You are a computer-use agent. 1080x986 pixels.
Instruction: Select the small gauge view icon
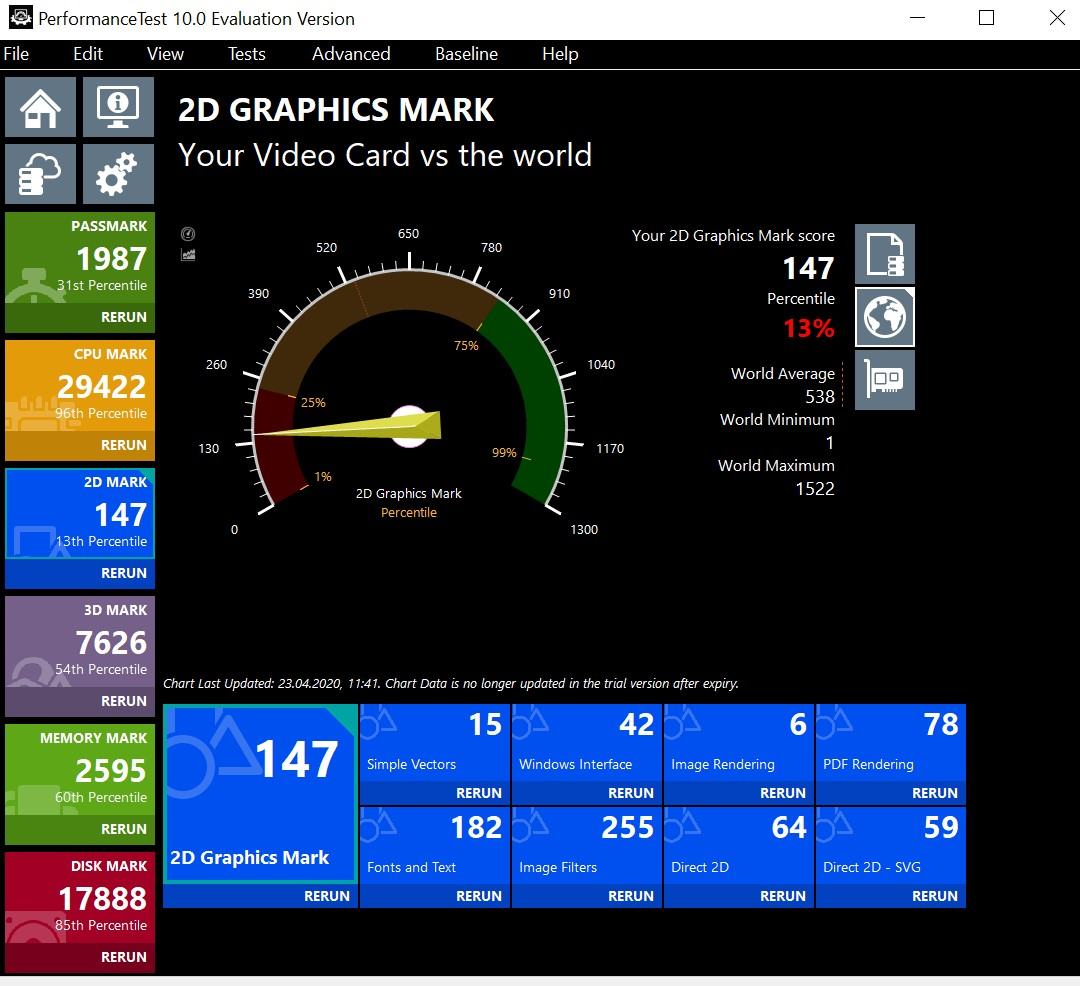187,234
